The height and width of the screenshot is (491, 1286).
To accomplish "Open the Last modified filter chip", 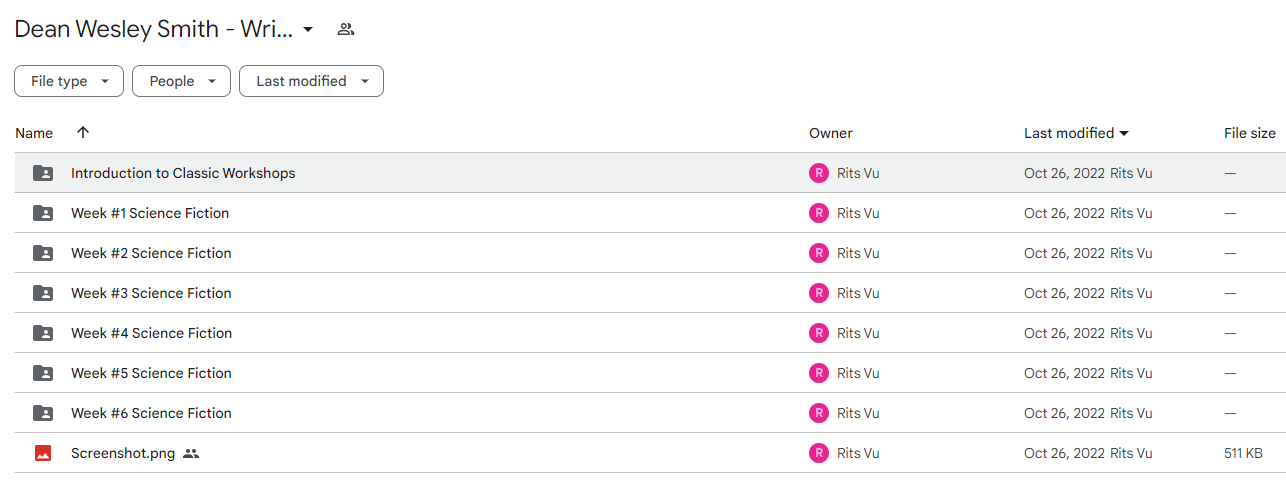I will (311, 81).
